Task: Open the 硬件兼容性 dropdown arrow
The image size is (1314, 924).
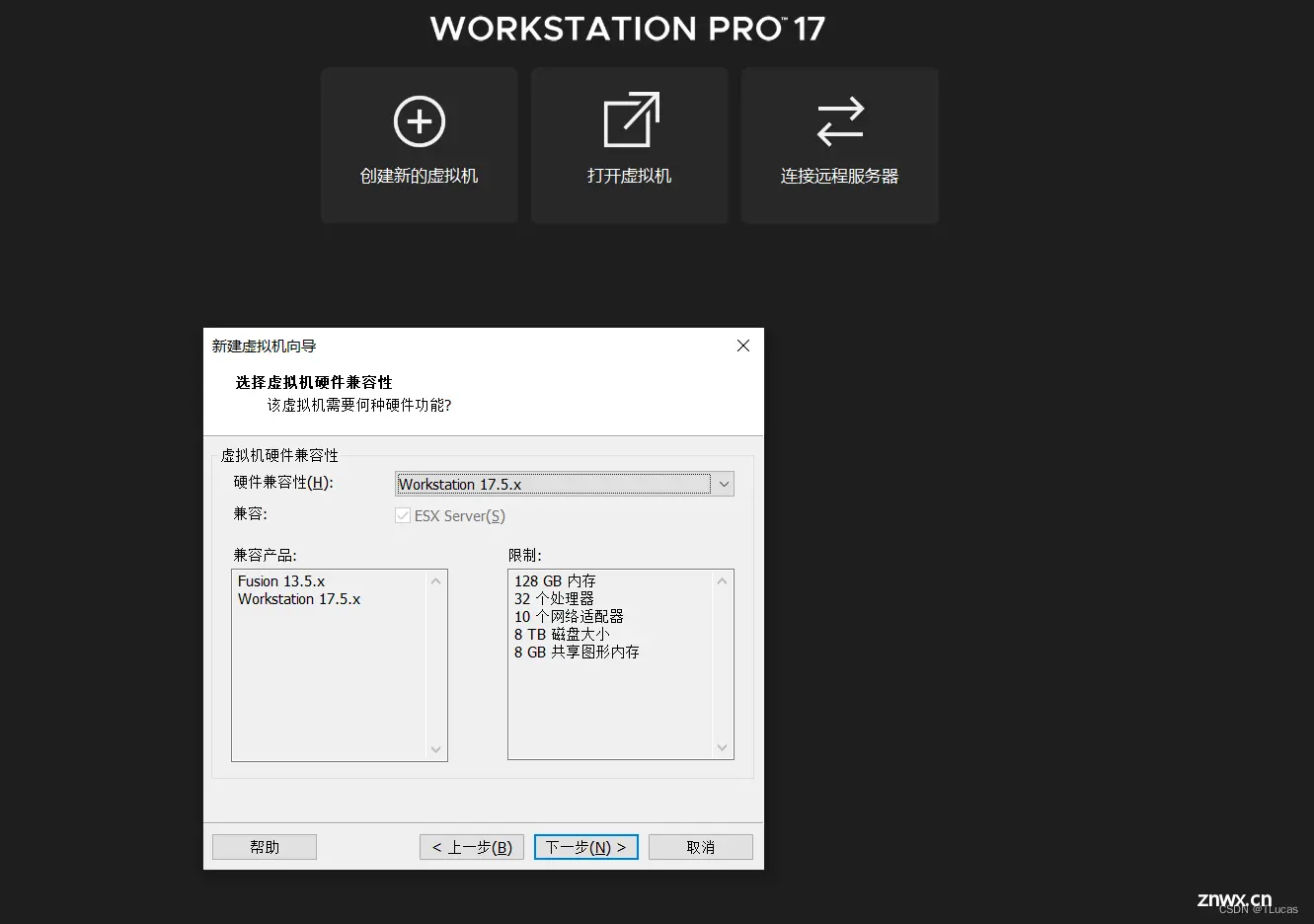Action: [724, 484]
